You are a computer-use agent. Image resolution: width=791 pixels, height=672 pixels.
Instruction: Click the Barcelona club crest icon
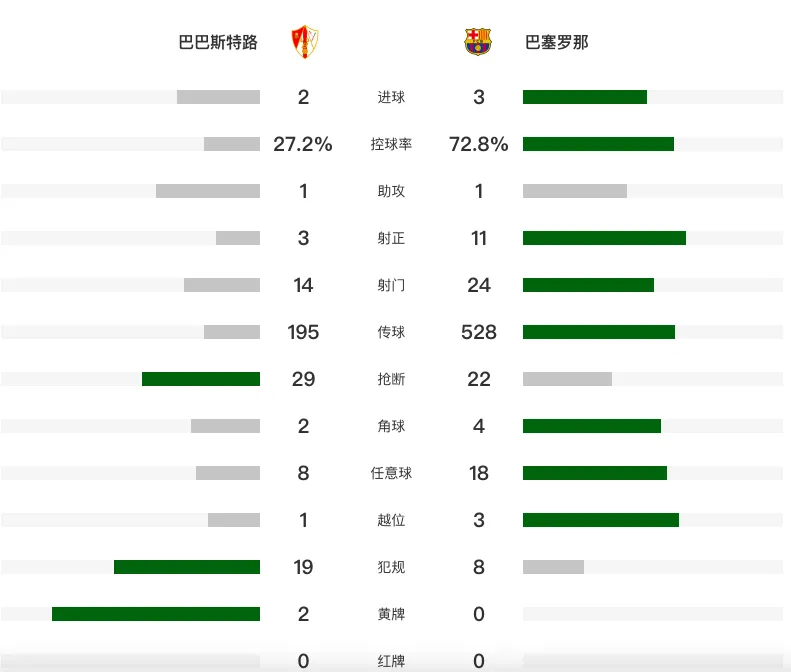tap(478, 42)
